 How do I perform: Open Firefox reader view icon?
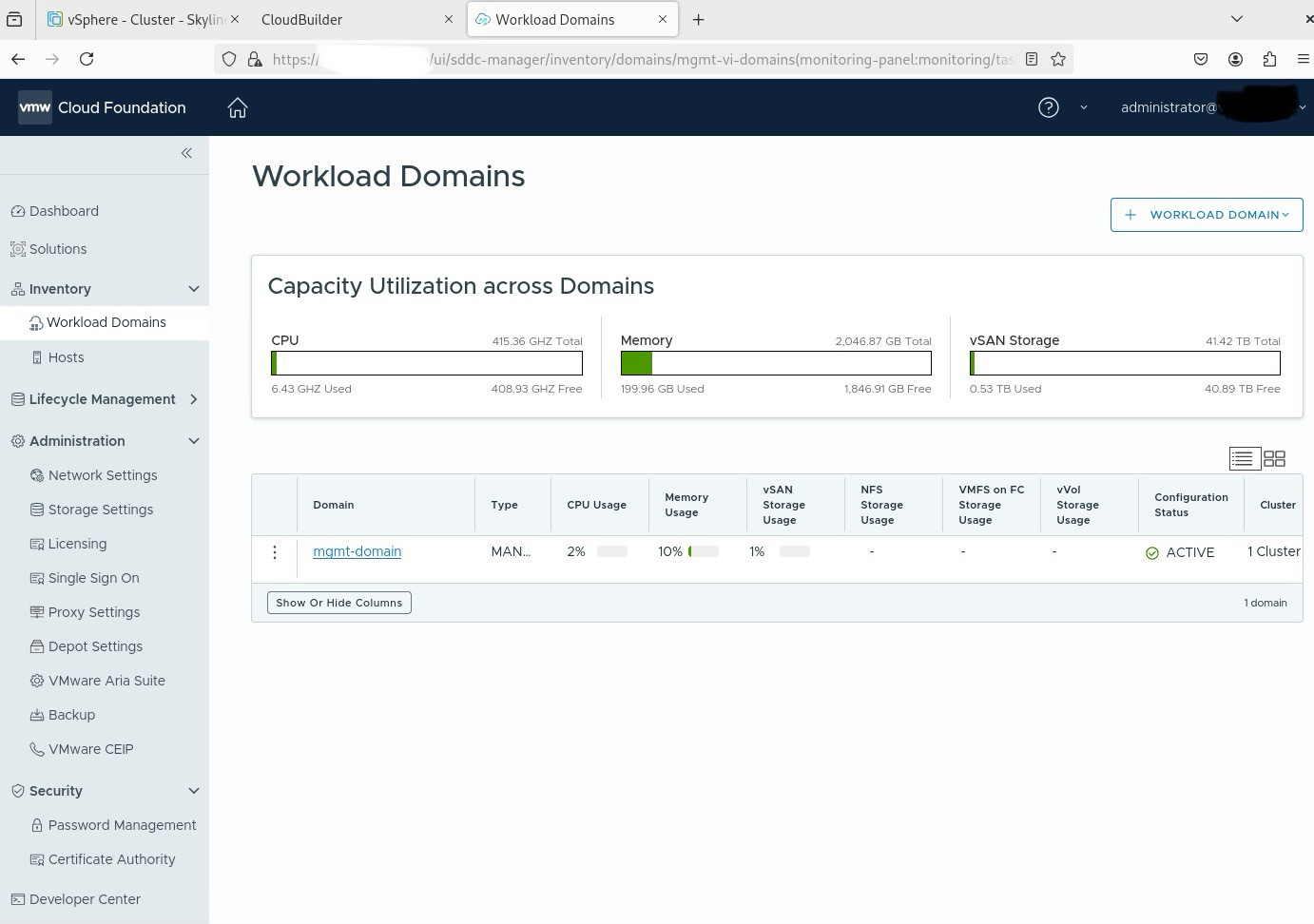[x=1032, y=59]
